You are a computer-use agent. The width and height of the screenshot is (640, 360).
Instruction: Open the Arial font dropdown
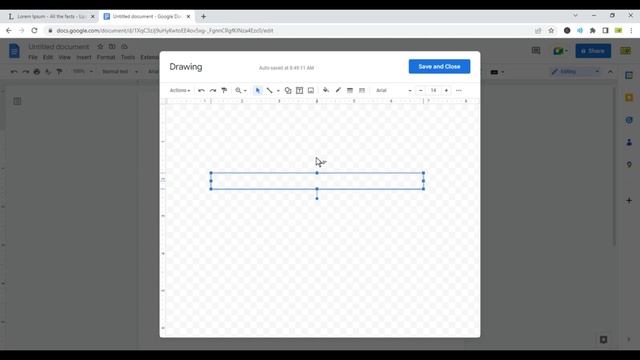393,90
